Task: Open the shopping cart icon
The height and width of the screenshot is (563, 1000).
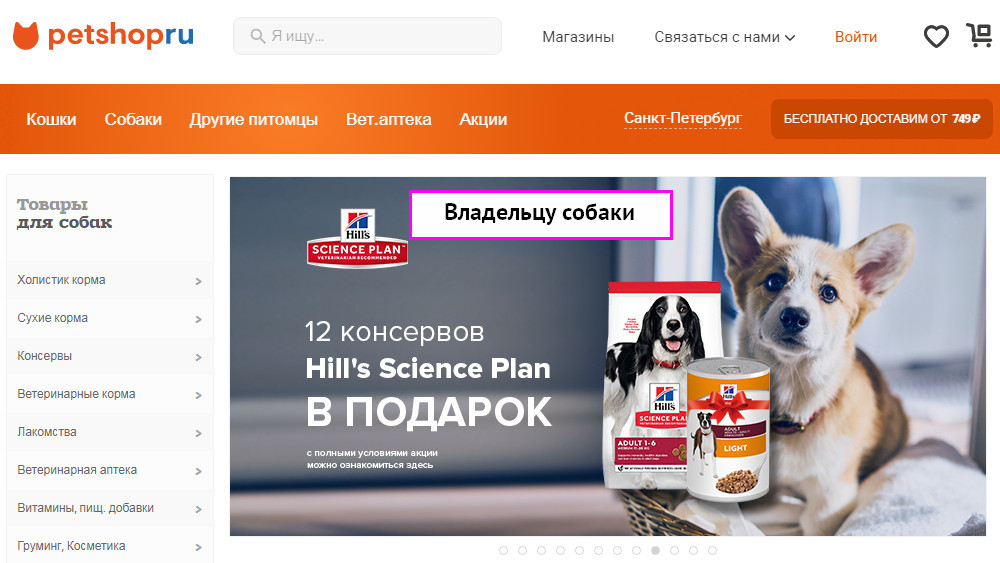Action: tap(979, 35)
